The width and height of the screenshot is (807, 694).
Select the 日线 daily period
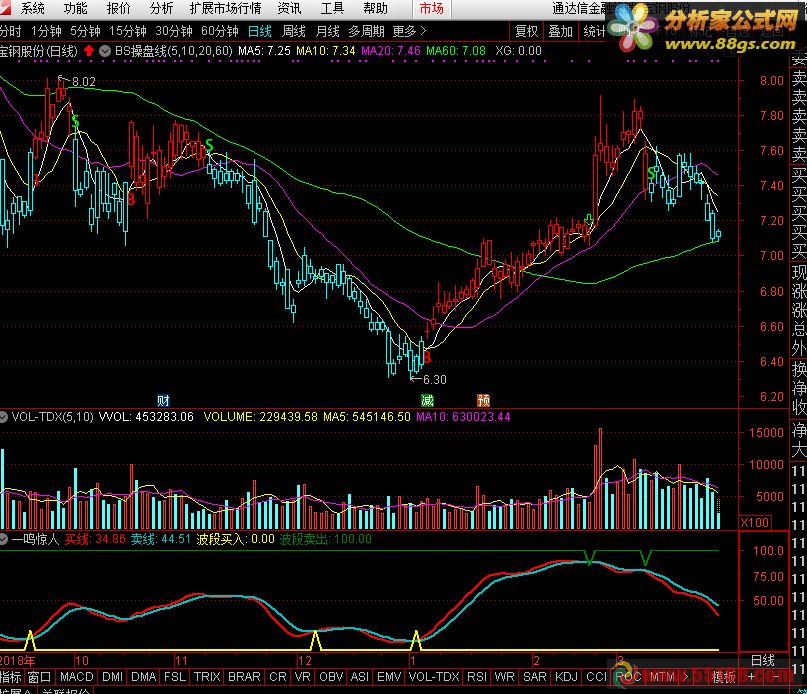click(260, 31)
